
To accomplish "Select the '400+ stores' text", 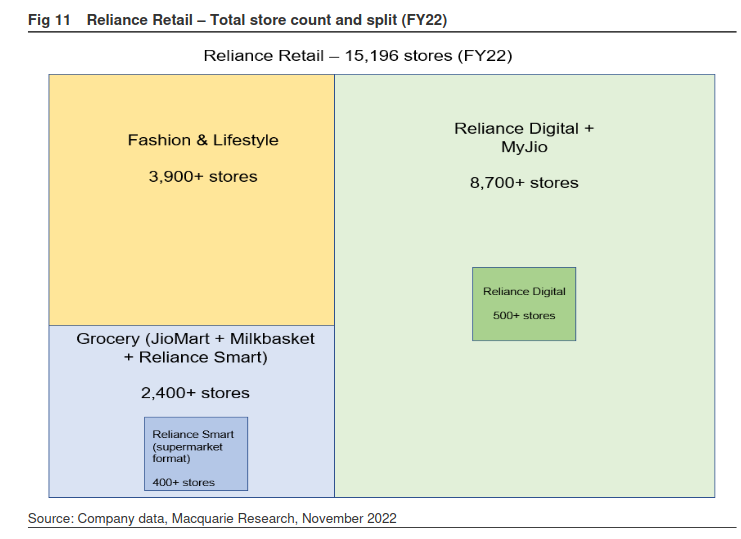I will (183, 482).
